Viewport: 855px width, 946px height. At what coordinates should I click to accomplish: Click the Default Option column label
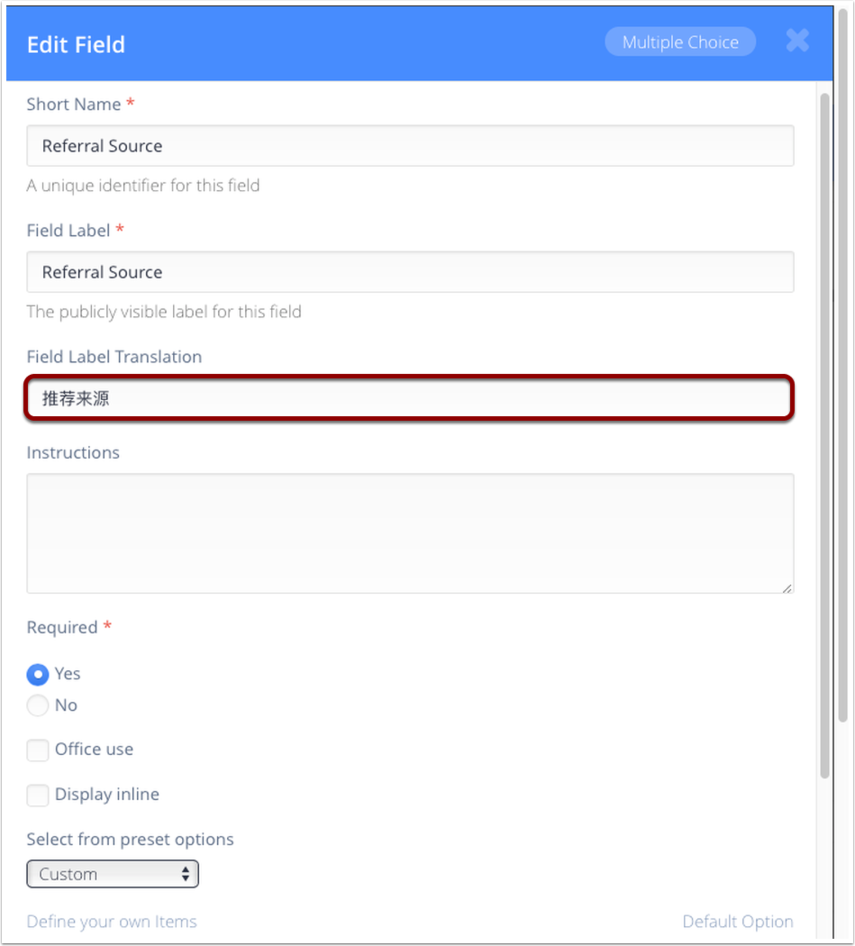738,922
